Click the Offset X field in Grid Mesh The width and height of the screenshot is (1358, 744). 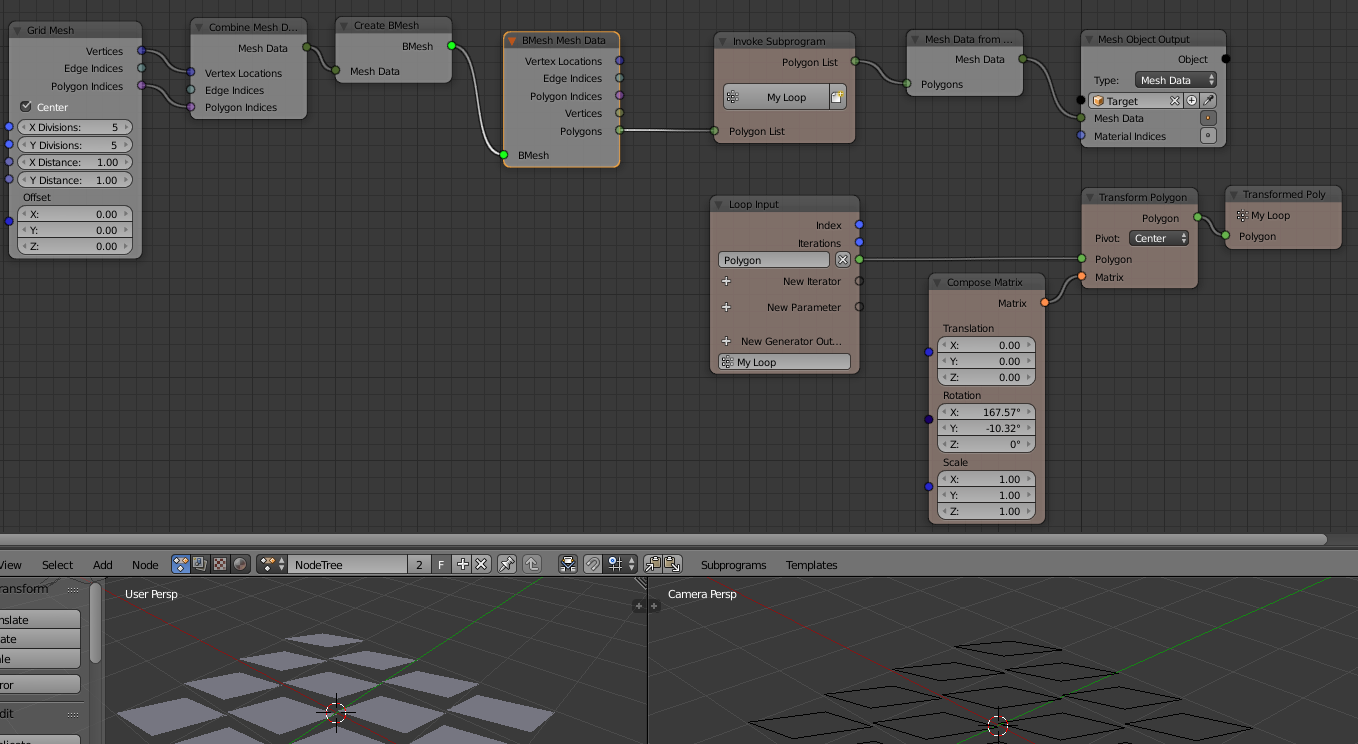tap(75, 214)
